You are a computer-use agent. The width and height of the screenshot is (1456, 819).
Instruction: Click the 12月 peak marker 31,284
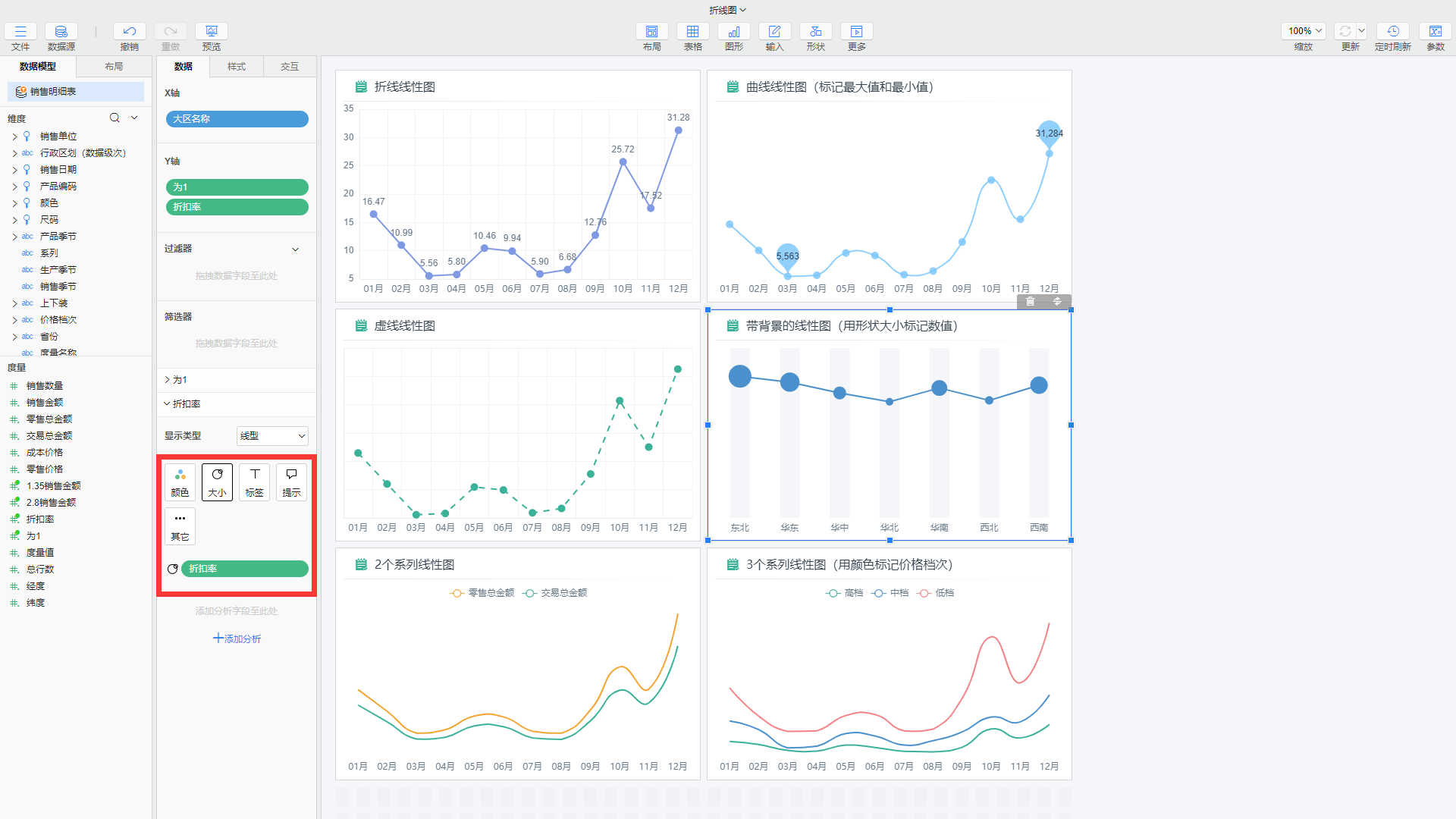[x=1050, y=133]
